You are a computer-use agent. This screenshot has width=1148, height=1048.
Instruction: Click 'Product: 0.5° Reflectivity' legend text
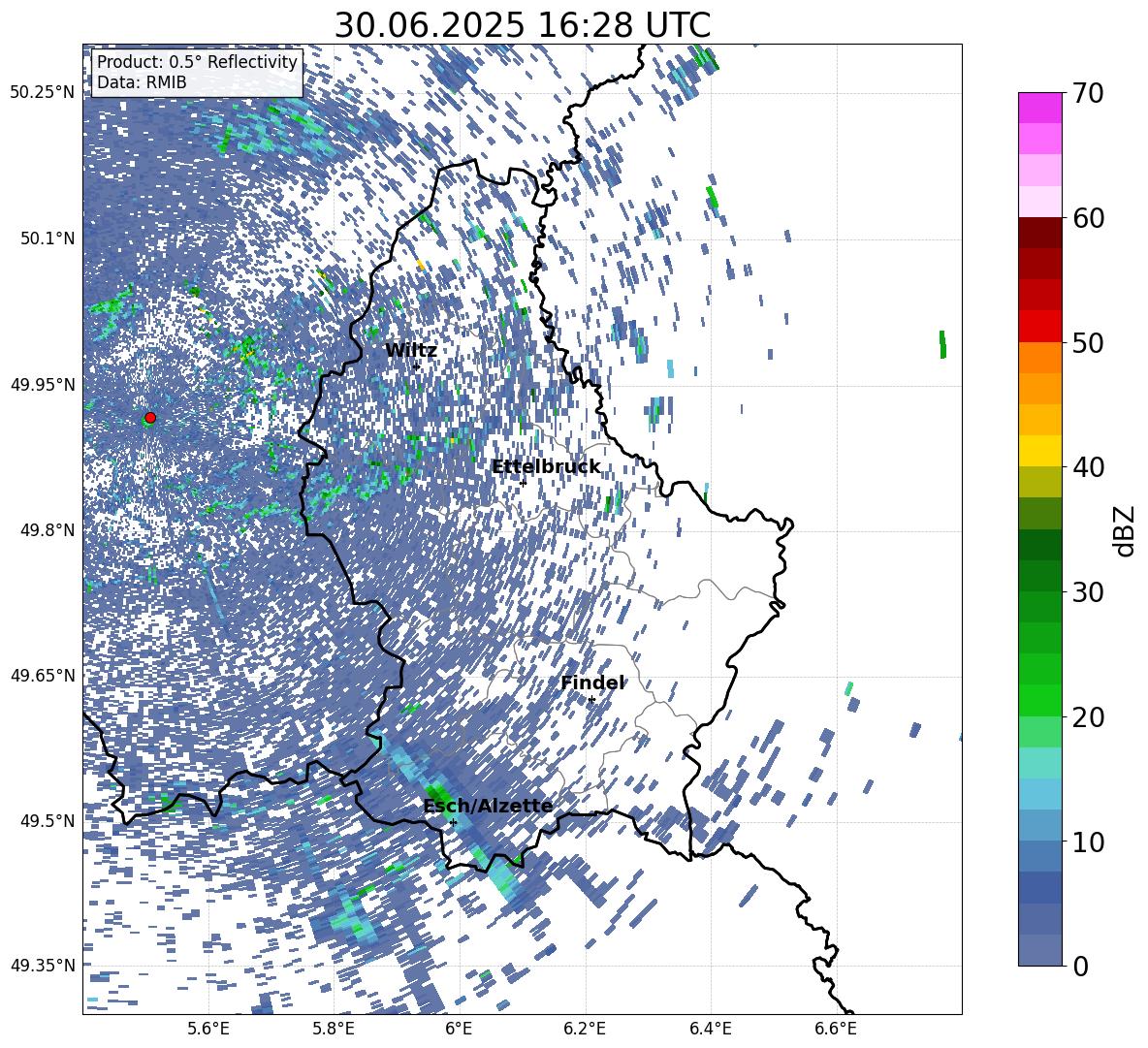pyautogui.click(x=197, y=62)
